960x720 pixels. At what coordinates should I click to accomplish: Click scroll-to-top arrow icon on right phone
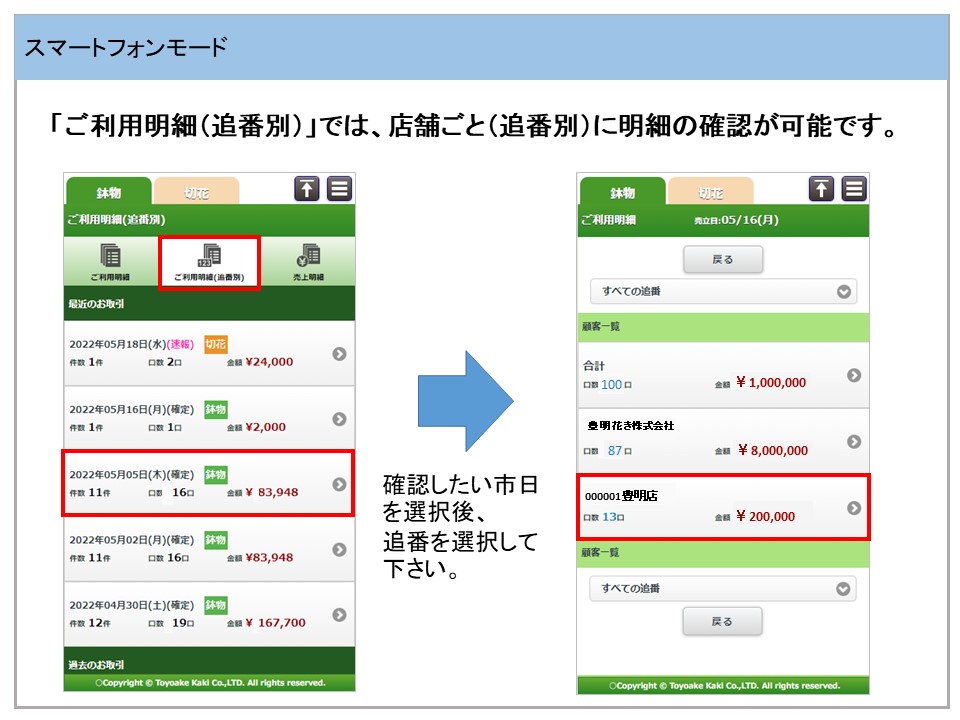tap(820, 189)
